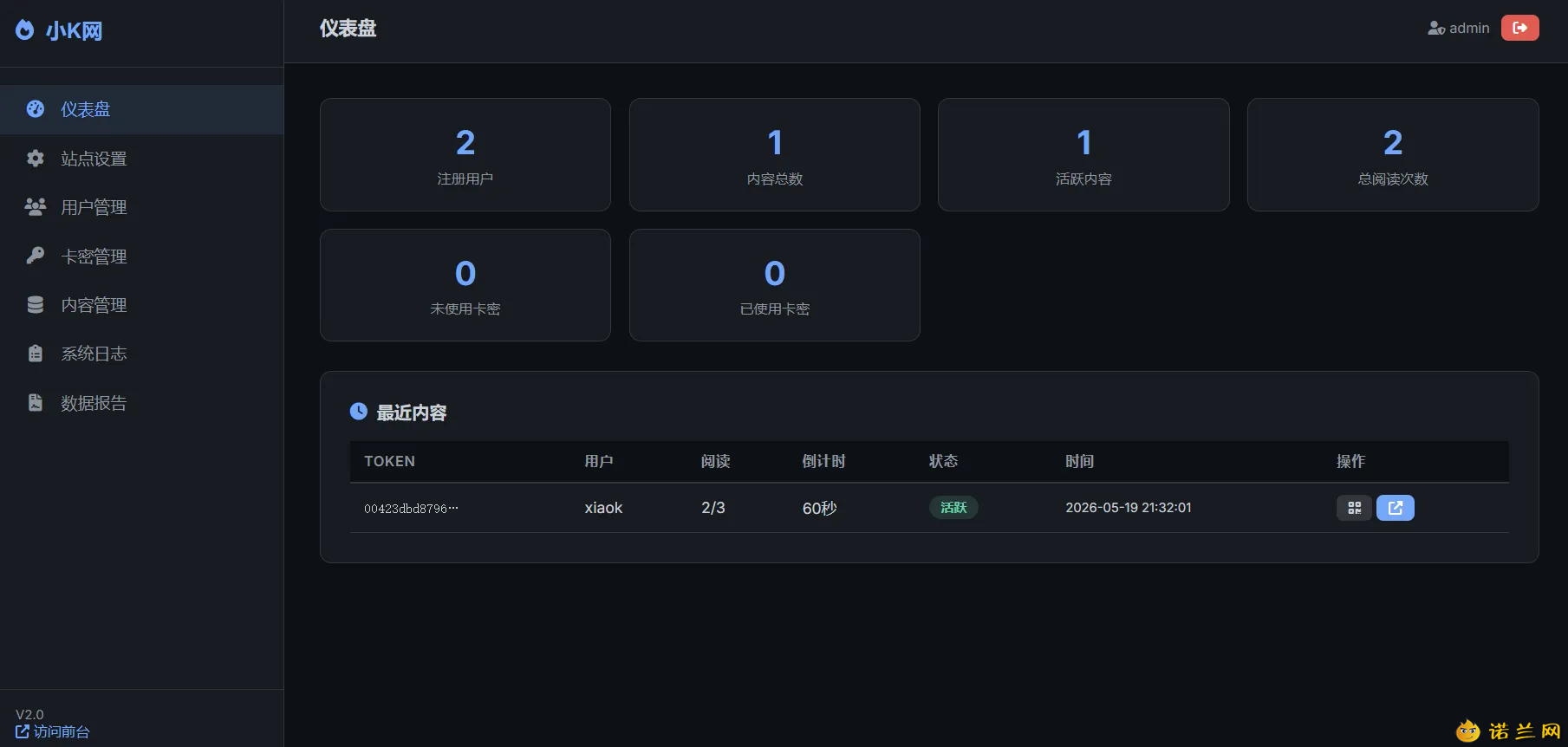Click the file icon for 数据报告
Screen dimensions: 1568x747
[x=36, y=403]
